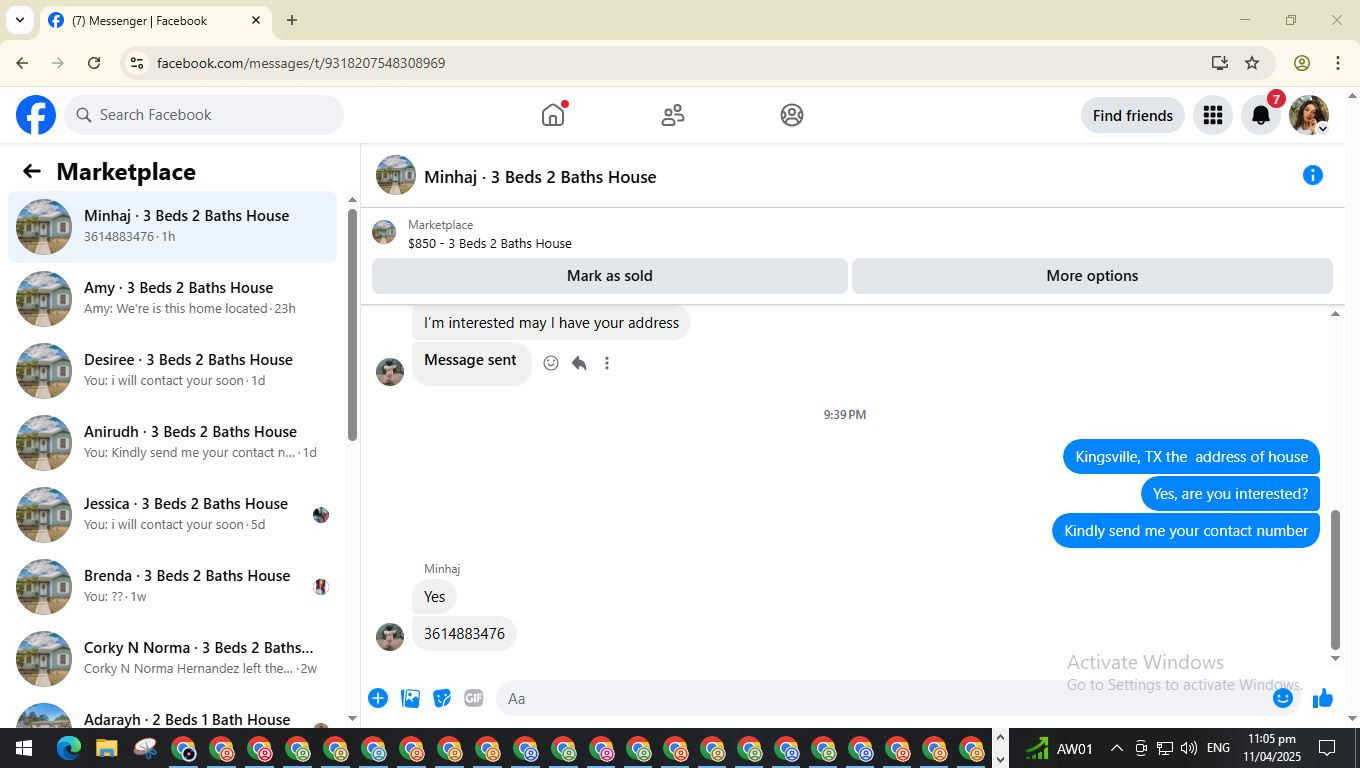This screenshot has width=1360, height=768.
Task: Attach a photo with the image icon
Action: click(410, 698)
